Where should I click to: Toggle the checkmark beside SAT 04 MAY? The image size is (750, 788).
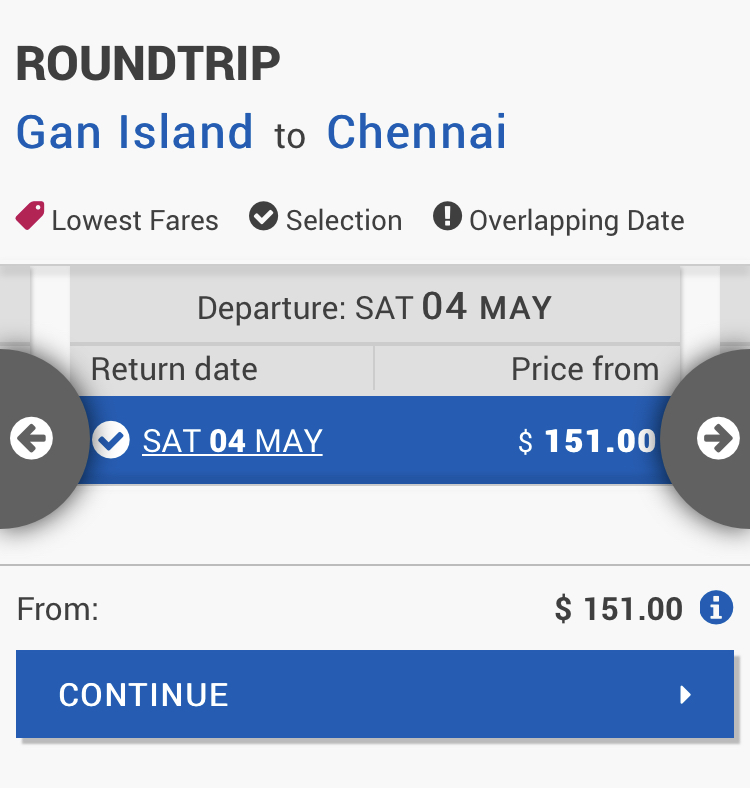[x=111, y=440]
